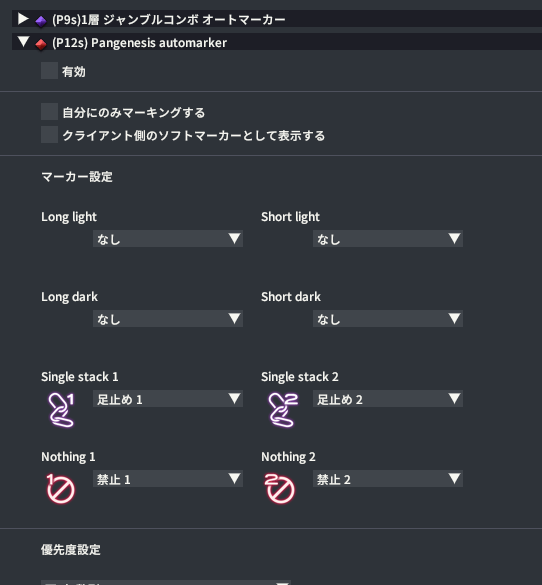The width and height of the screenshot is (542, 585).
Task: Open the 禁止 2 marker dropdown
Action: click(388, 479)
